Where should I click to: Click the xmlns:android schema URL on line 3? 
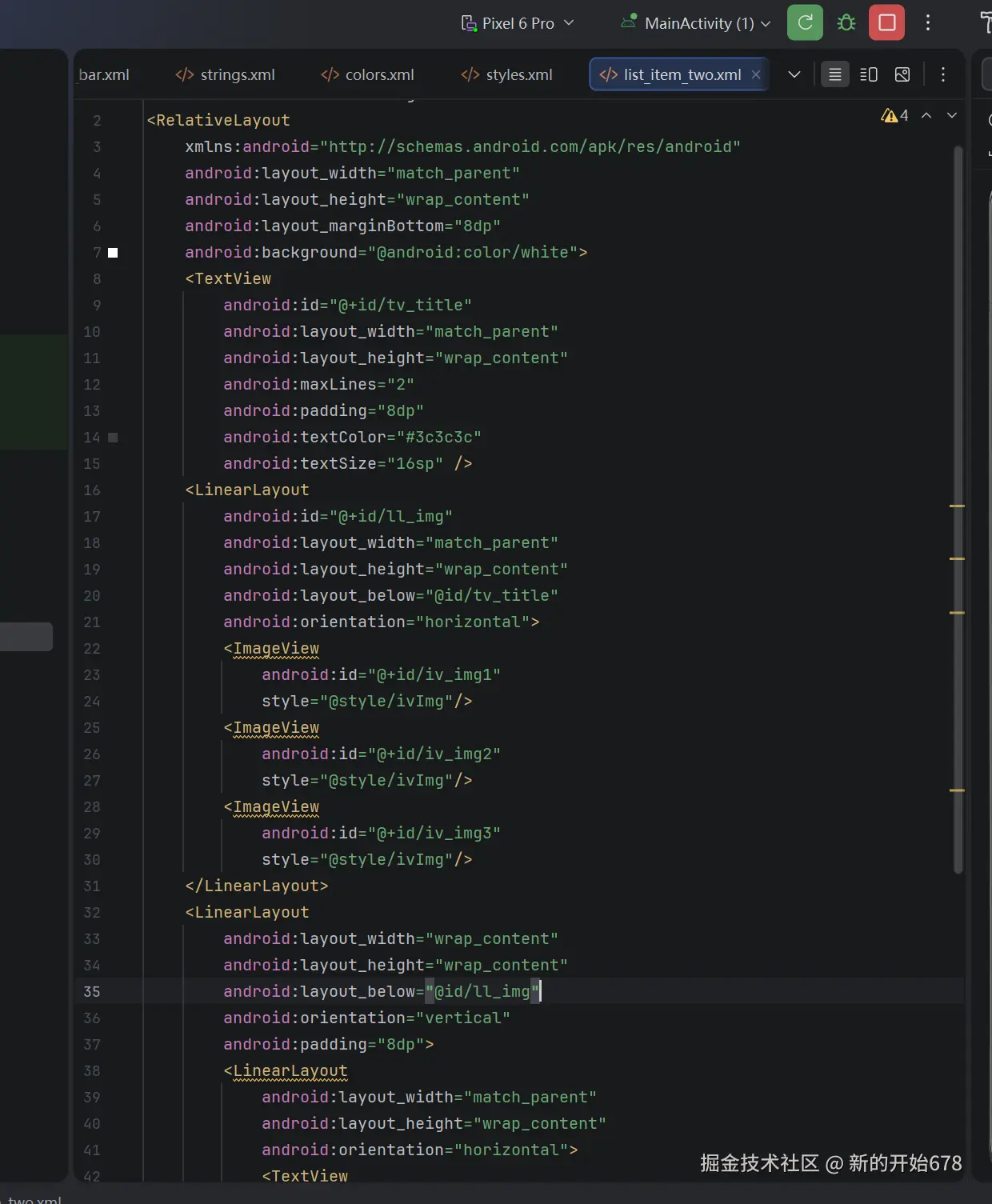coord(530,146)
